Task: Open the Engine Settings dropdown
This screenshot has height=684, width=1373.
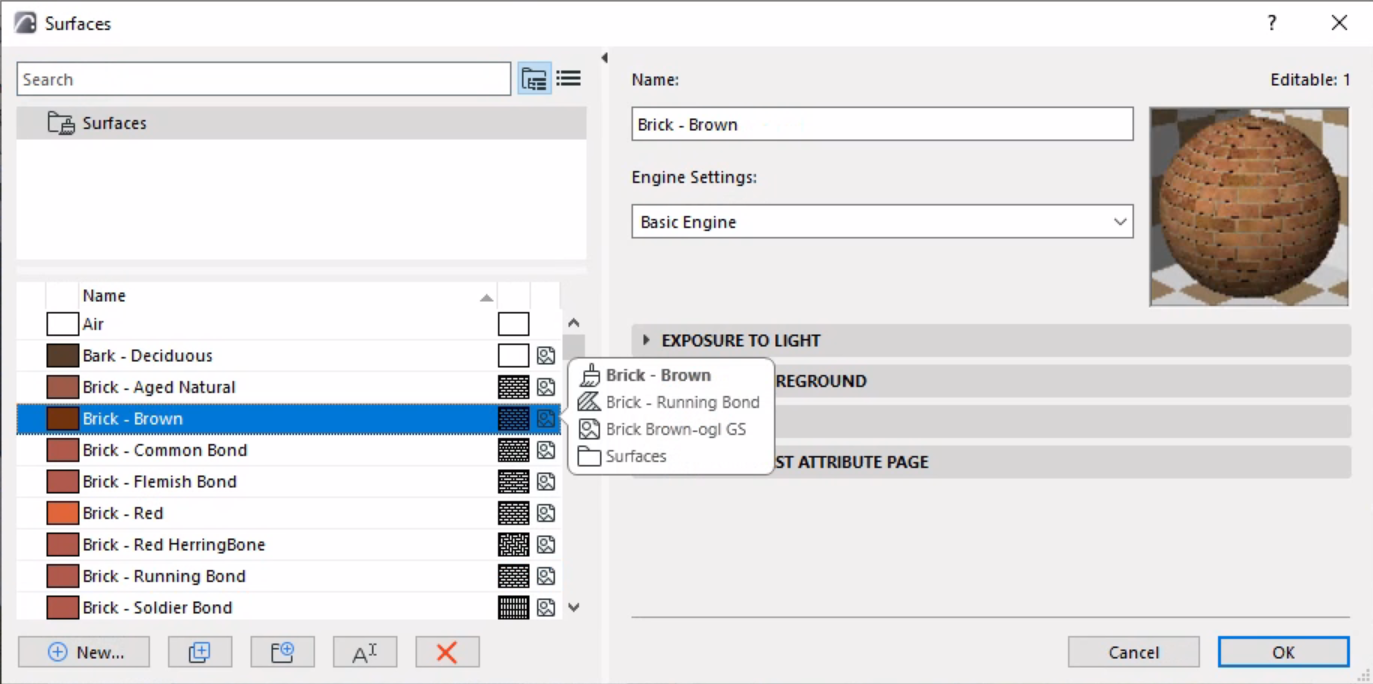Action: [882, 222]
